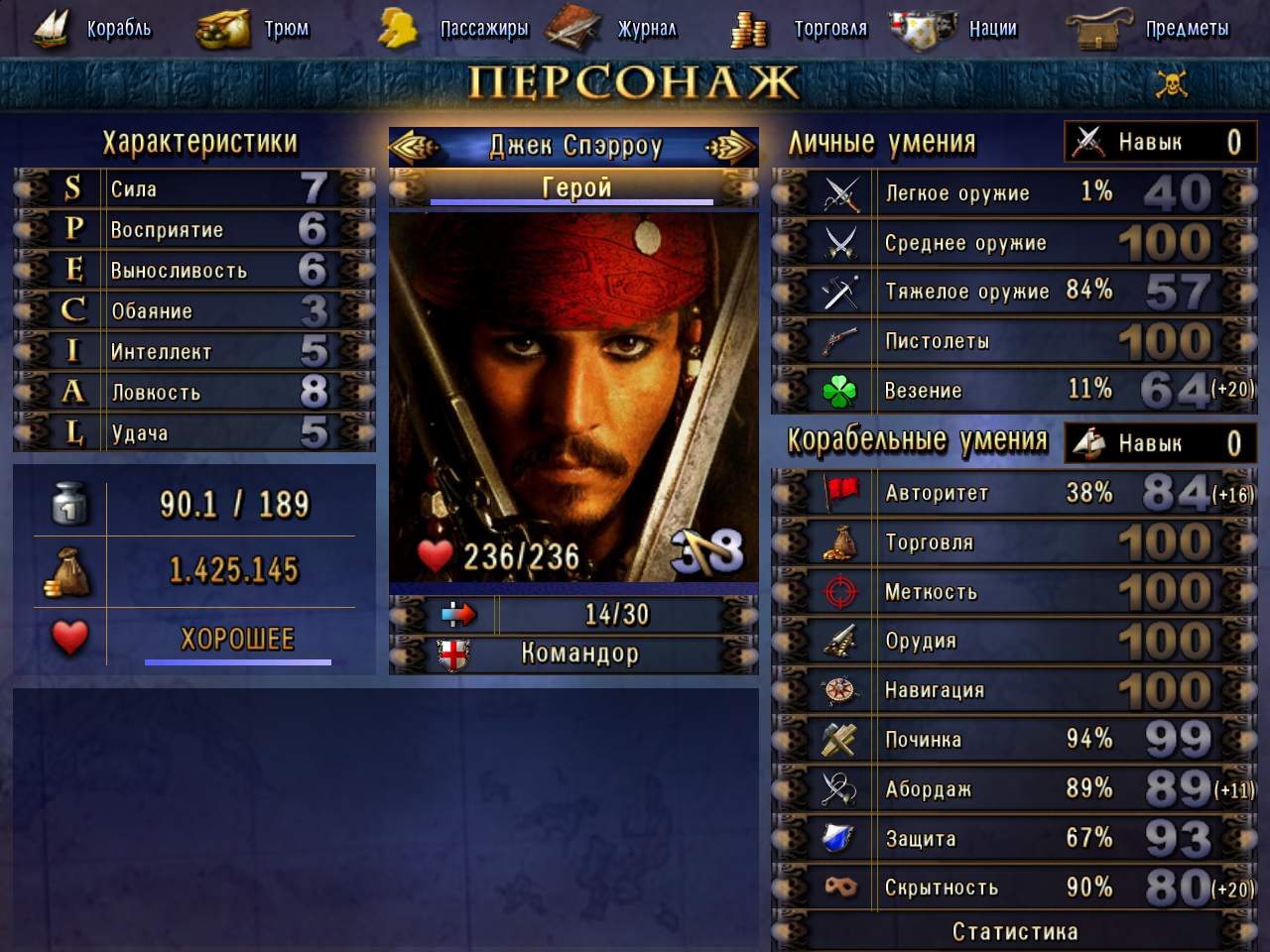
Task: Open the Корабль ship icon tab
Action: pyautogui.click(x=52, y=28)
